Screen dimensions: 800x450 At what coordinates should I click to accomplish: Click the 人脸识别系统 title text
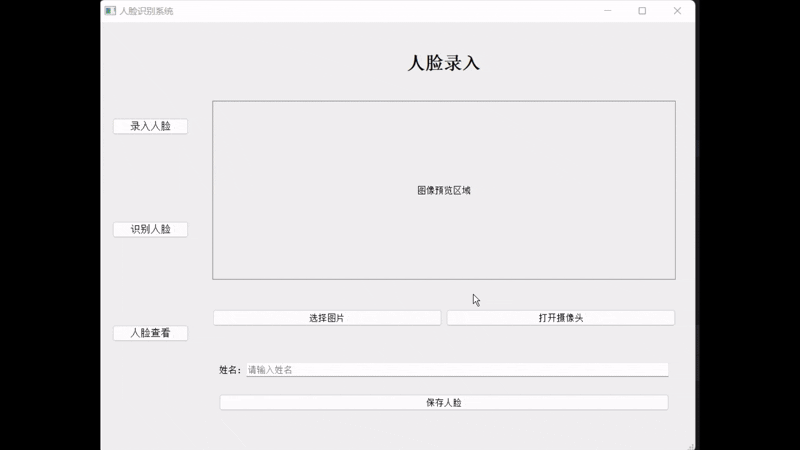click(146, 11)
